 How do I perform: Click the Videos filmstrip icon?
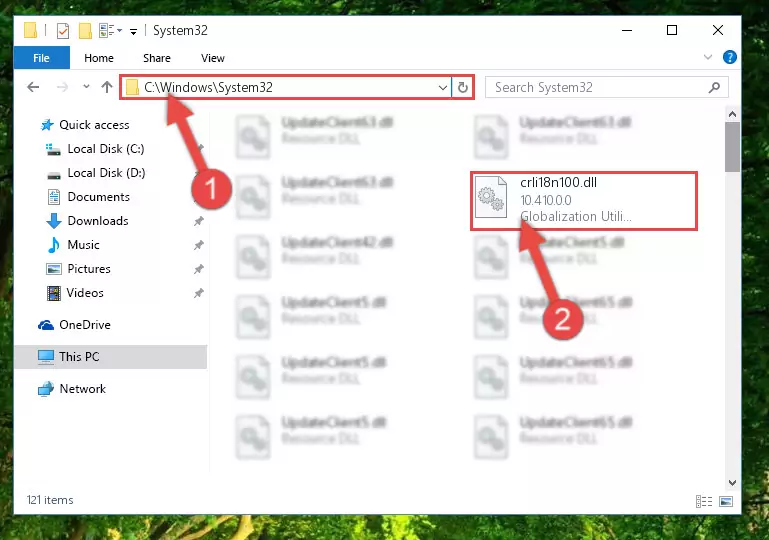pos(53,293)
